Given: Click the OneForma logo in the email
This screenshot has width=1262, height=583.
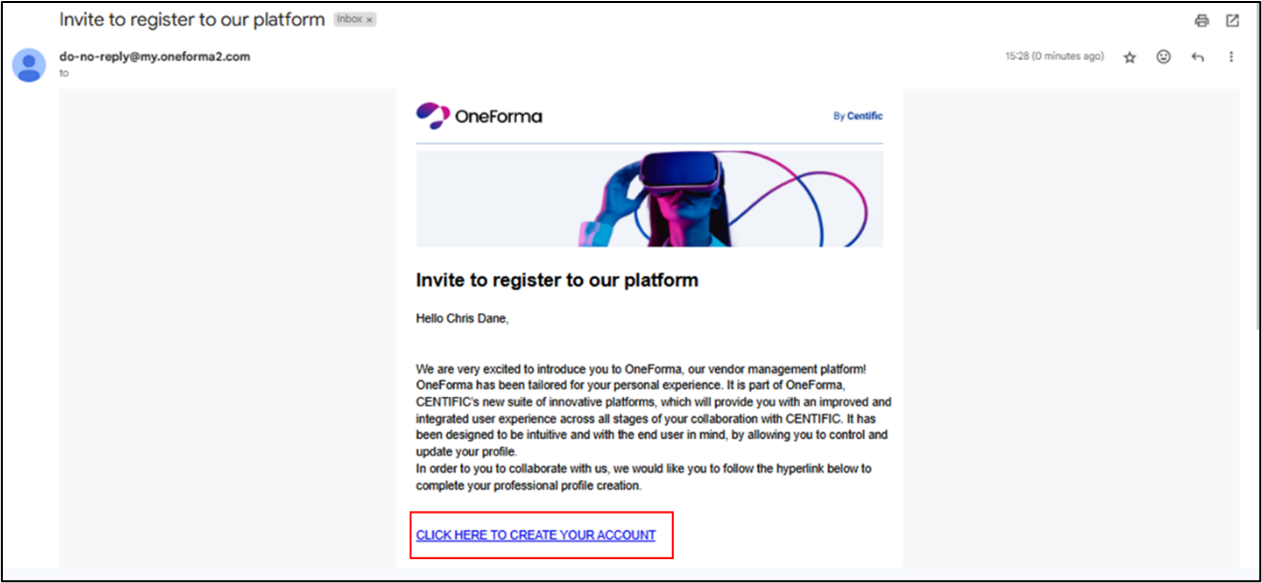Looking at the screenshot, I should coord(479,116).
